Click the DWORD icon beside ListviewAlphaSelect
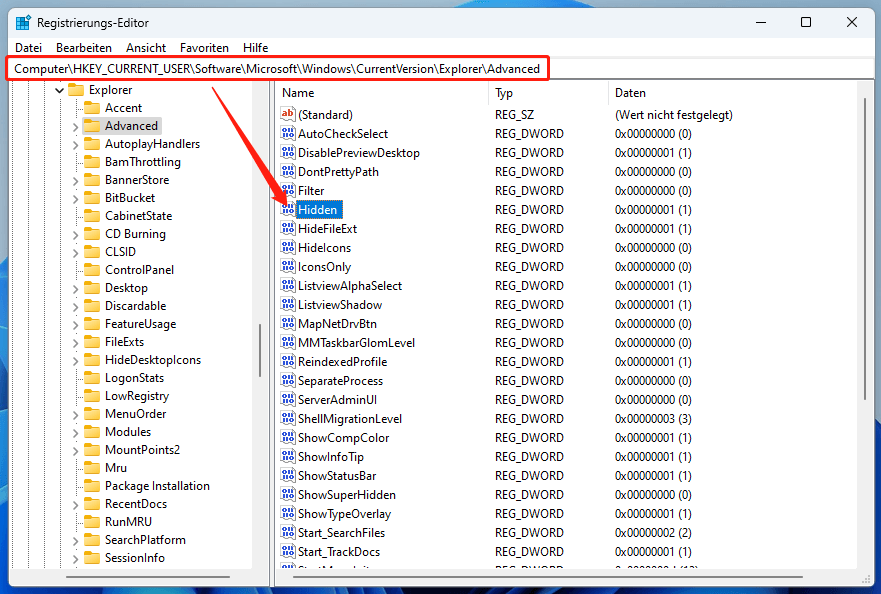881x594 pixels. 288,285
